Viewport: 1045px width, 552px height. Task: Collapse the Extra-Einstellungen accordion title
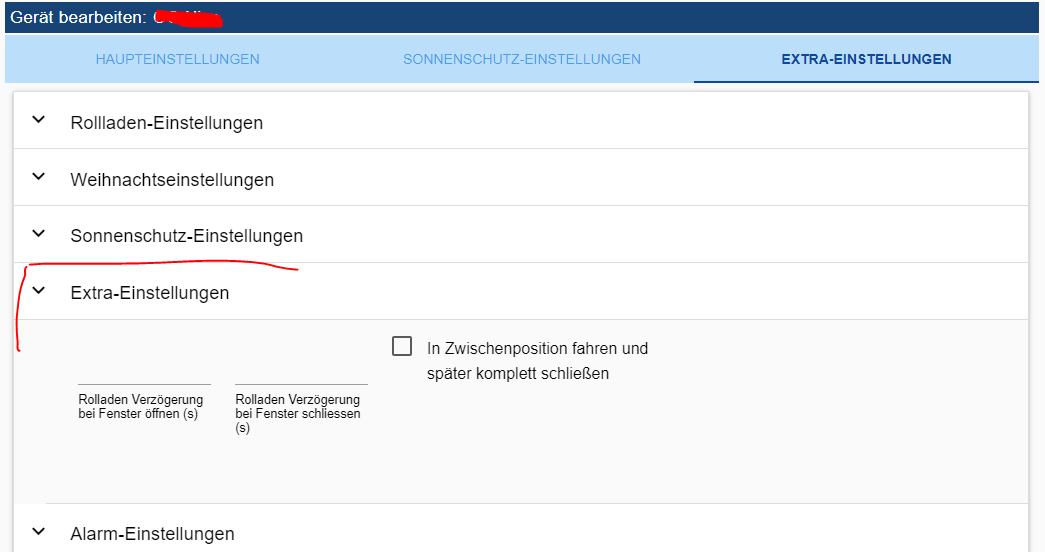150,293
